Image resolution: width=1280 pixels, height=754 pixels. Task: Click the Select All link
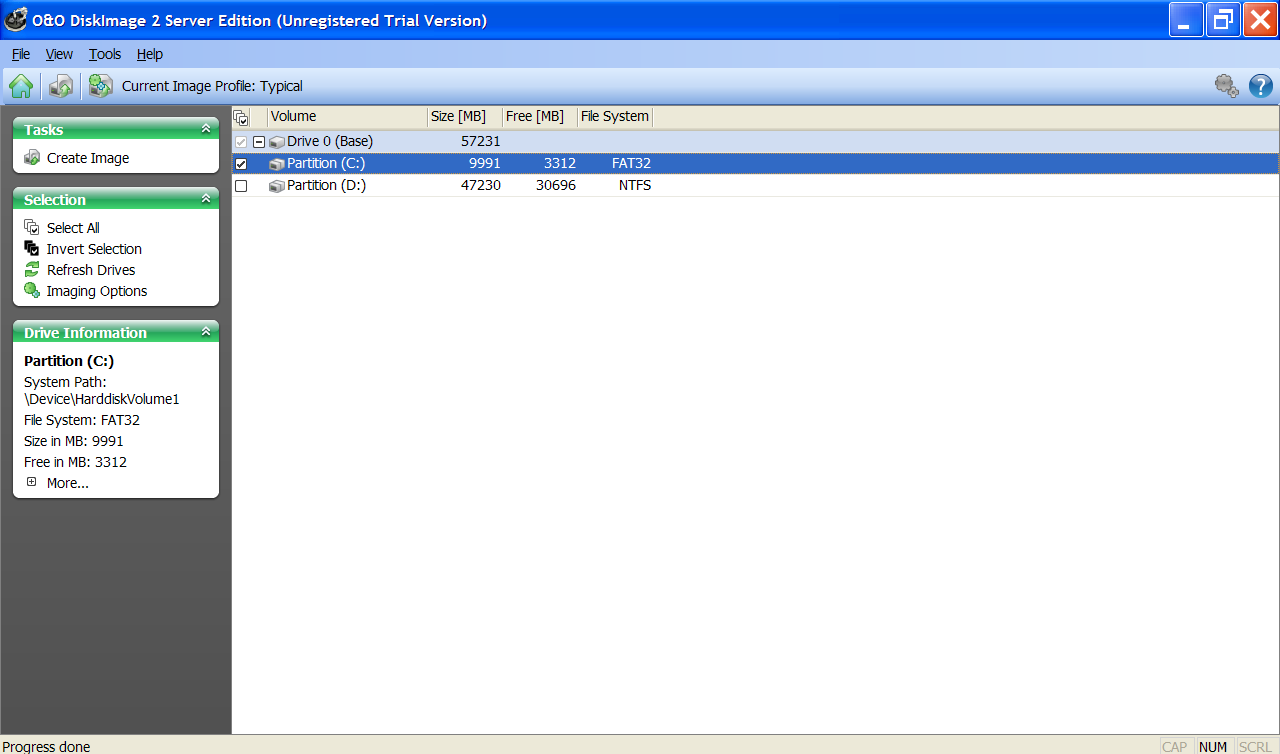pos(73,228)
